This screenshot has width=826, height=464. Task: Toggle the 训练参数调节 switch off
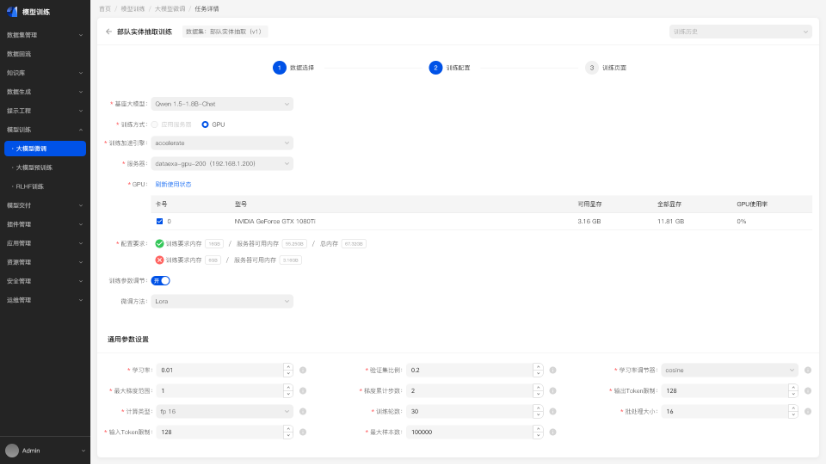[160, 281]
